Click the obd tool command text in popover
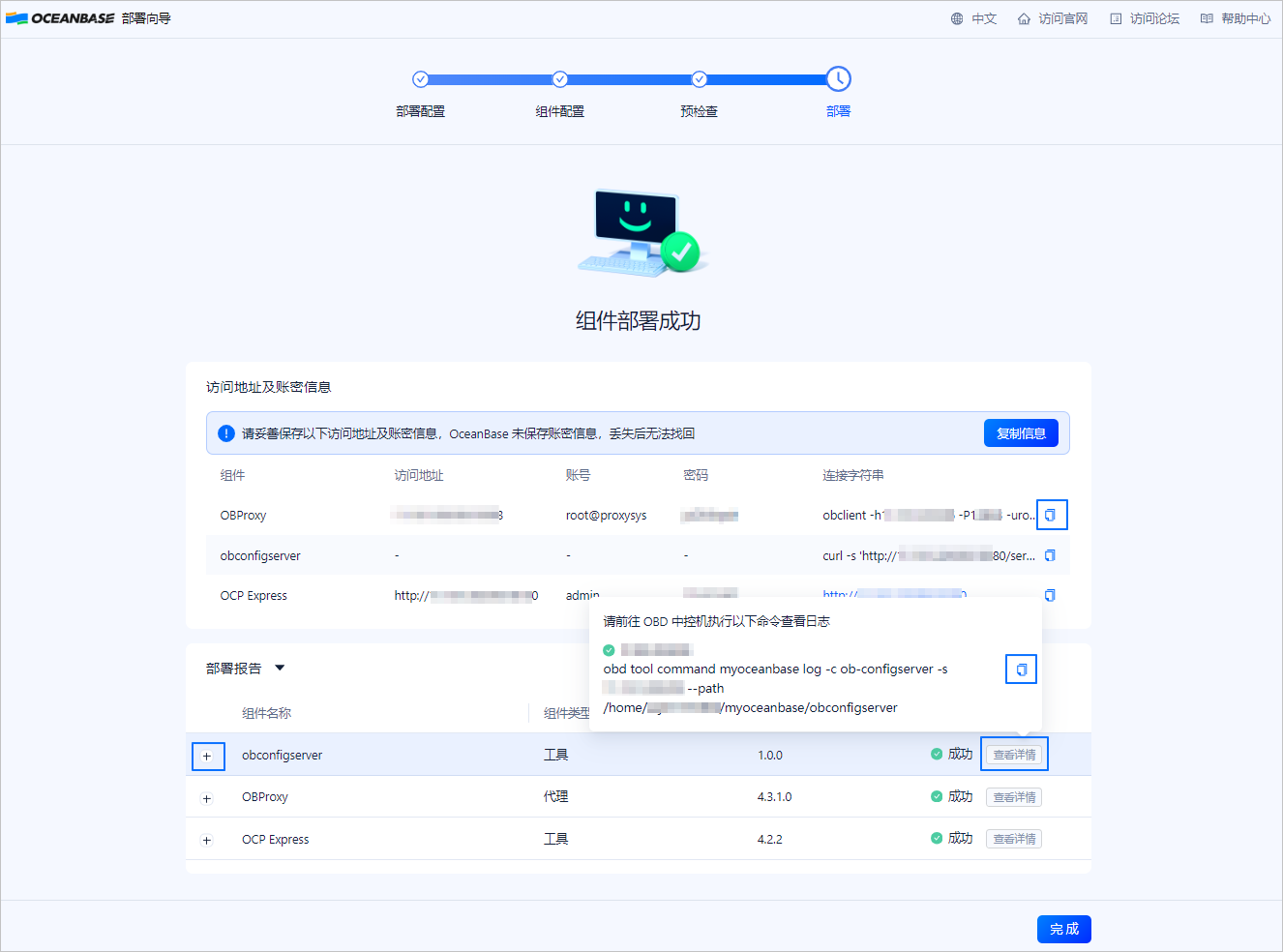 775,688
